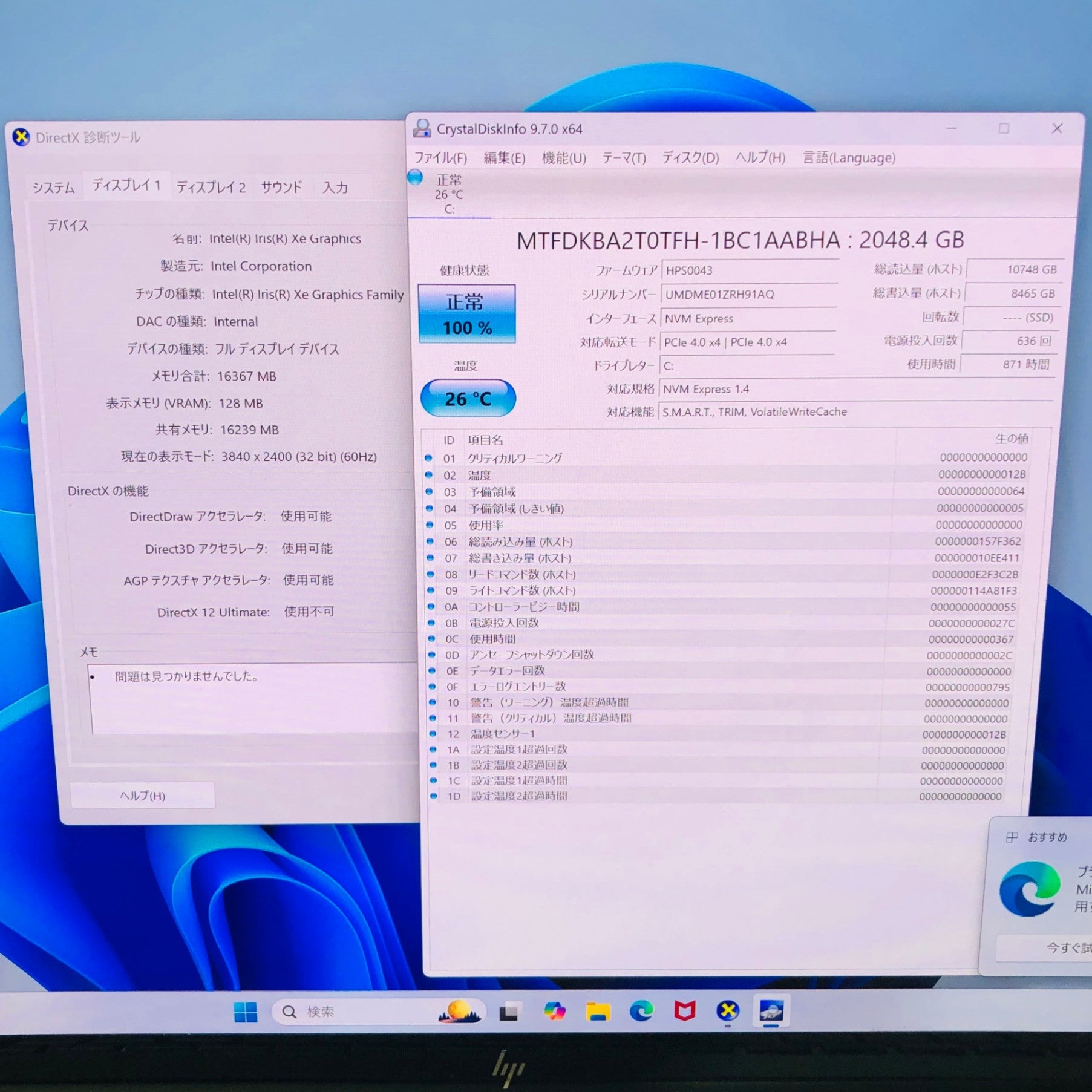Click the 26 °C temperature button
The width and height of the screenshot is (1092, 1092).
tap(468, 398)
